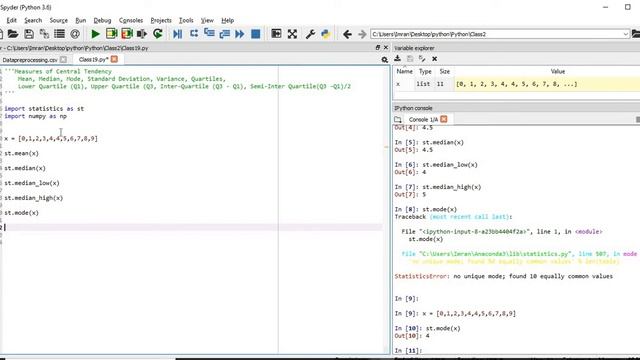
Task: Open the Search menu
Action: tap(33, 20)
